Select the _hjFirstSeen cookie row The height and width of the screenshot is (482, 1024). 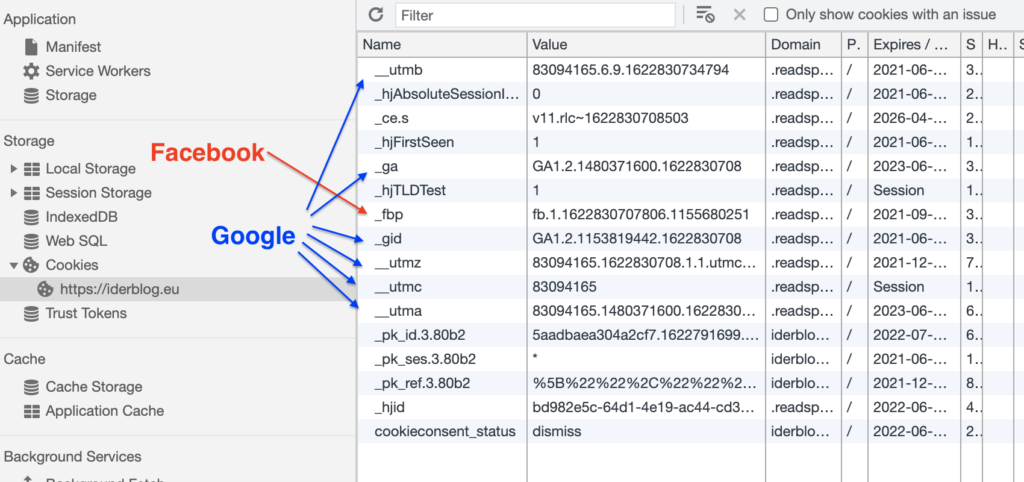[690, 142]
